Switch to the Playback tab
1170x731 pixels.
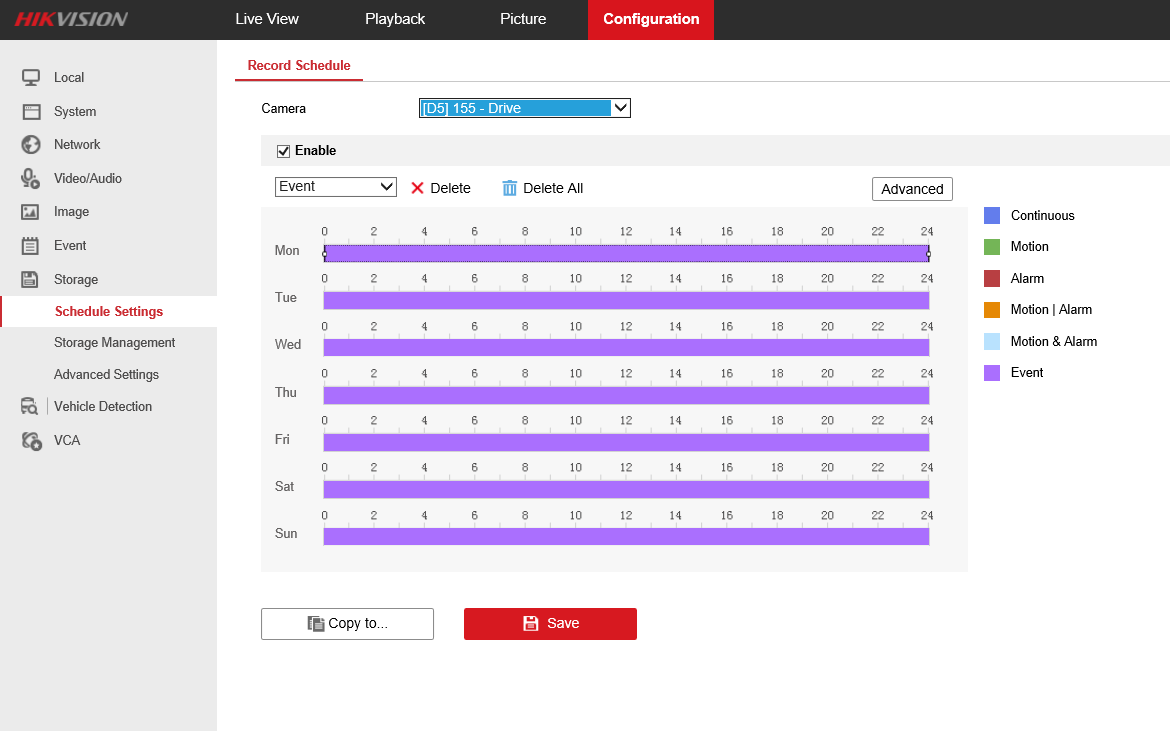pyautogui.click(x=395, y=19)
